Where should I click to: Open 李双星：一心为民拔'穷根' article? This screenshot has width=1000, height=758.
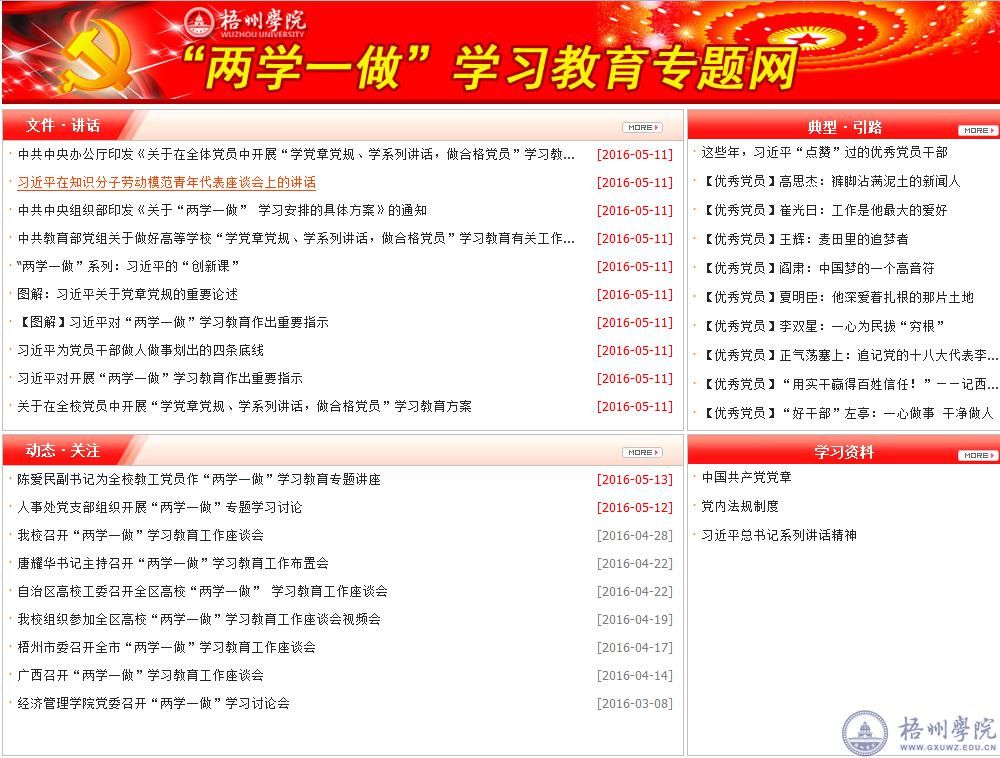tap(823, 326)
